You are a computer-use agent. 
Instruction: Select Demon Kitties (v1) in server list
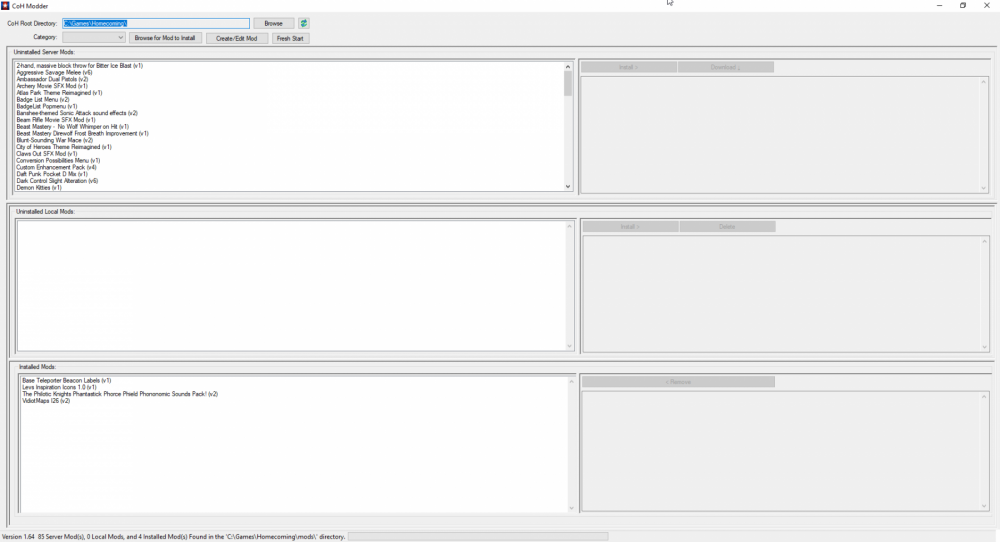(39, 187)
